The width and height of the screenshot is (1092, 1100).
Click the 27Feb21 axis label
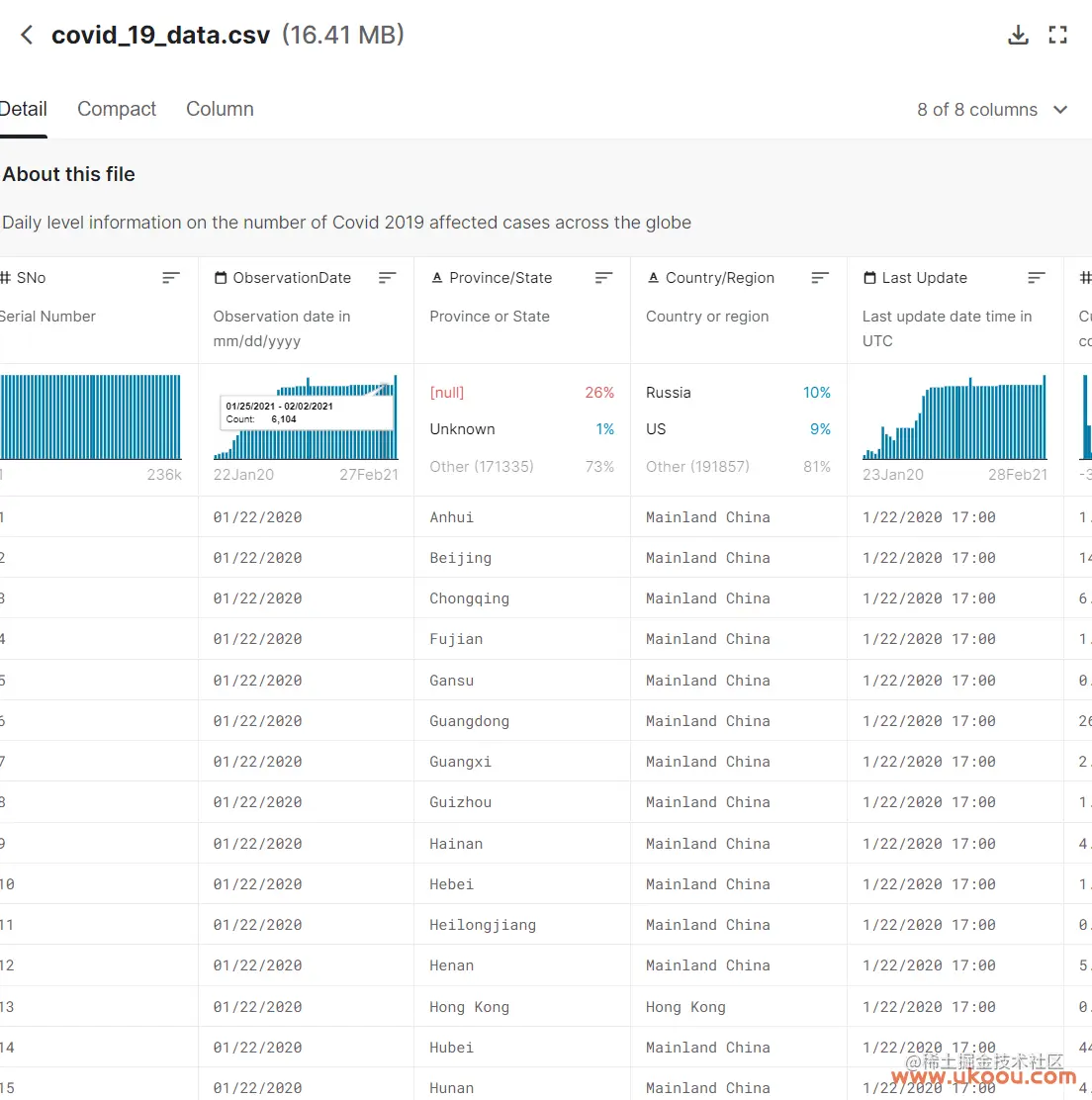click(x=369, y=475)
